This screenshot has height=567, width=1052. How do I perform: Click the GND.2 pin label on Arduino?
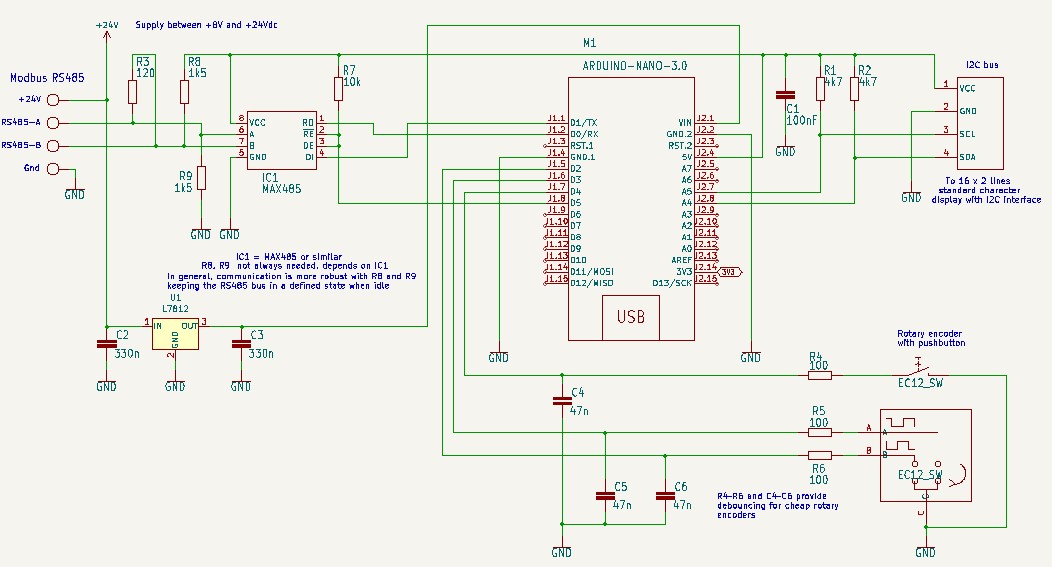click(x=679, y=134)
